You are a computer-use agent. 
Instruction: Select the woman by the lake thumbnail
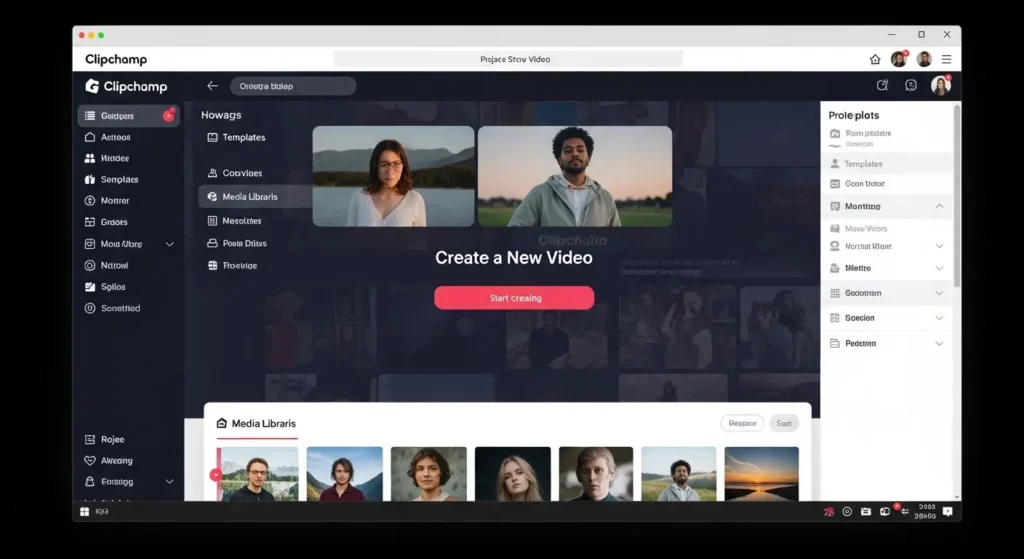point(393,176)
